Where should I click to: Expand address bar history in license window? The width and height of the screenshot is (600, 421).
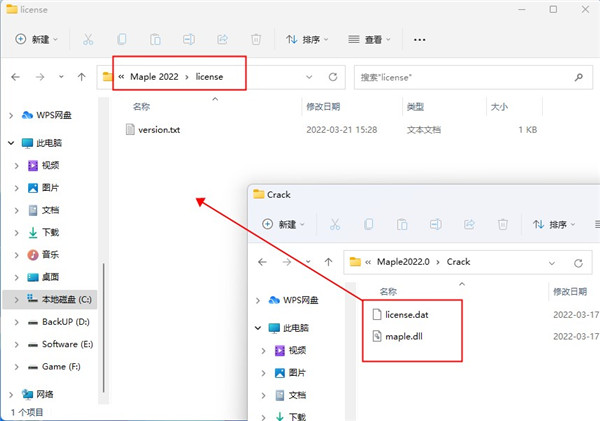pyautogui.click(x=309, y=77)
